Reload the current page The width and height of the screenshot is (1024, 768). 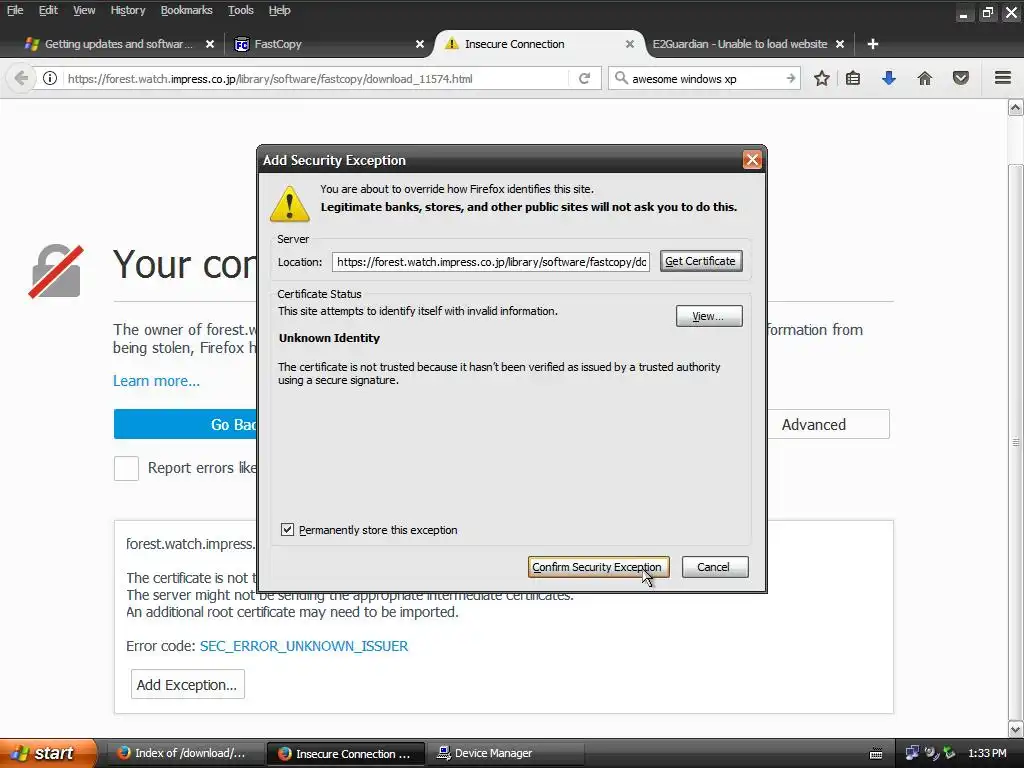click(x=584, y=78)
